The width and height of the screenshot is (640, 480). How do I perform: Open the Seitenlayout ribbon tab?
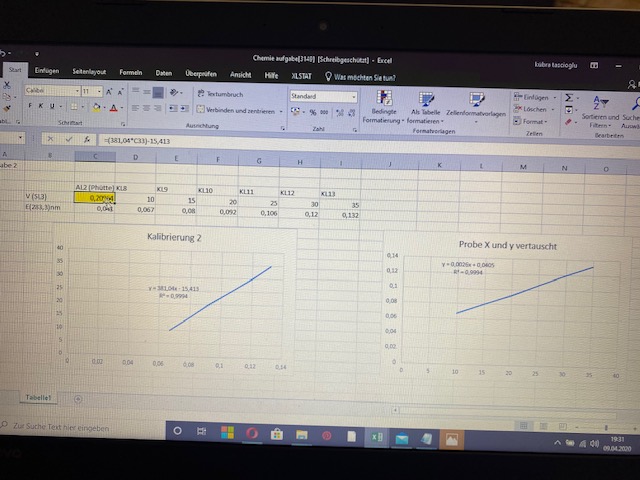click(89, 72)
